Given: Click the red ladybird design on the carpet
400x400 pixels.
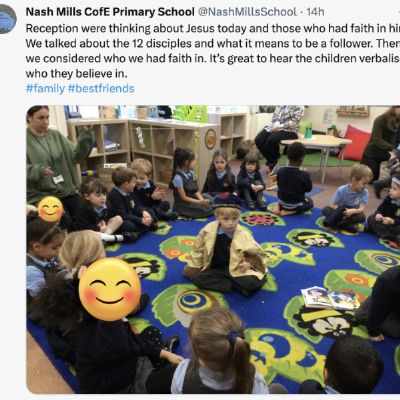Looking at the screenshot, I should [261, 219].
